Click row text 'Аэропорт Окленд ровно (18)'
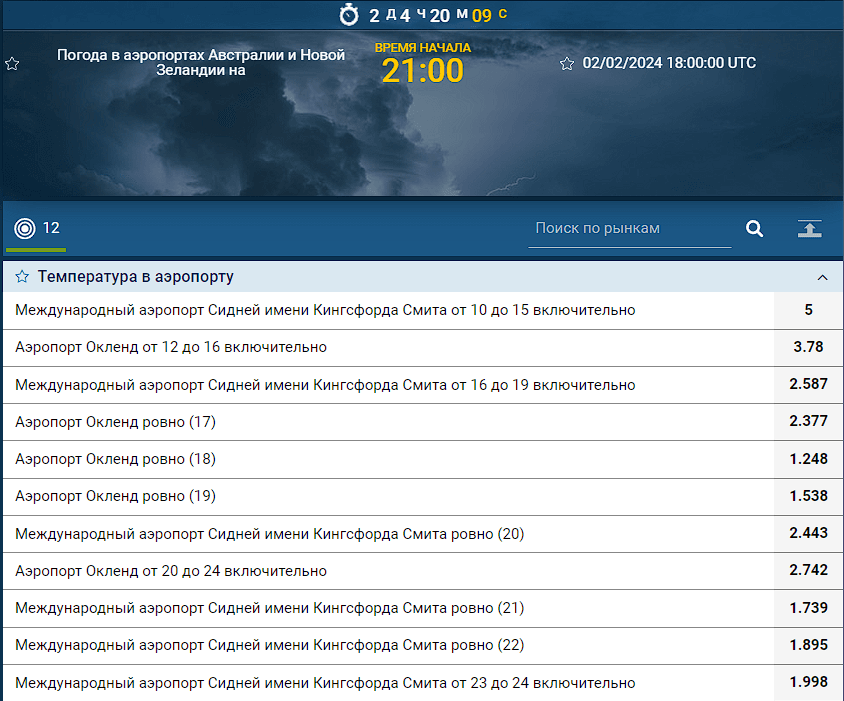Image resolution: width=844 pixels, height=701 pixels. pos(115,459)
